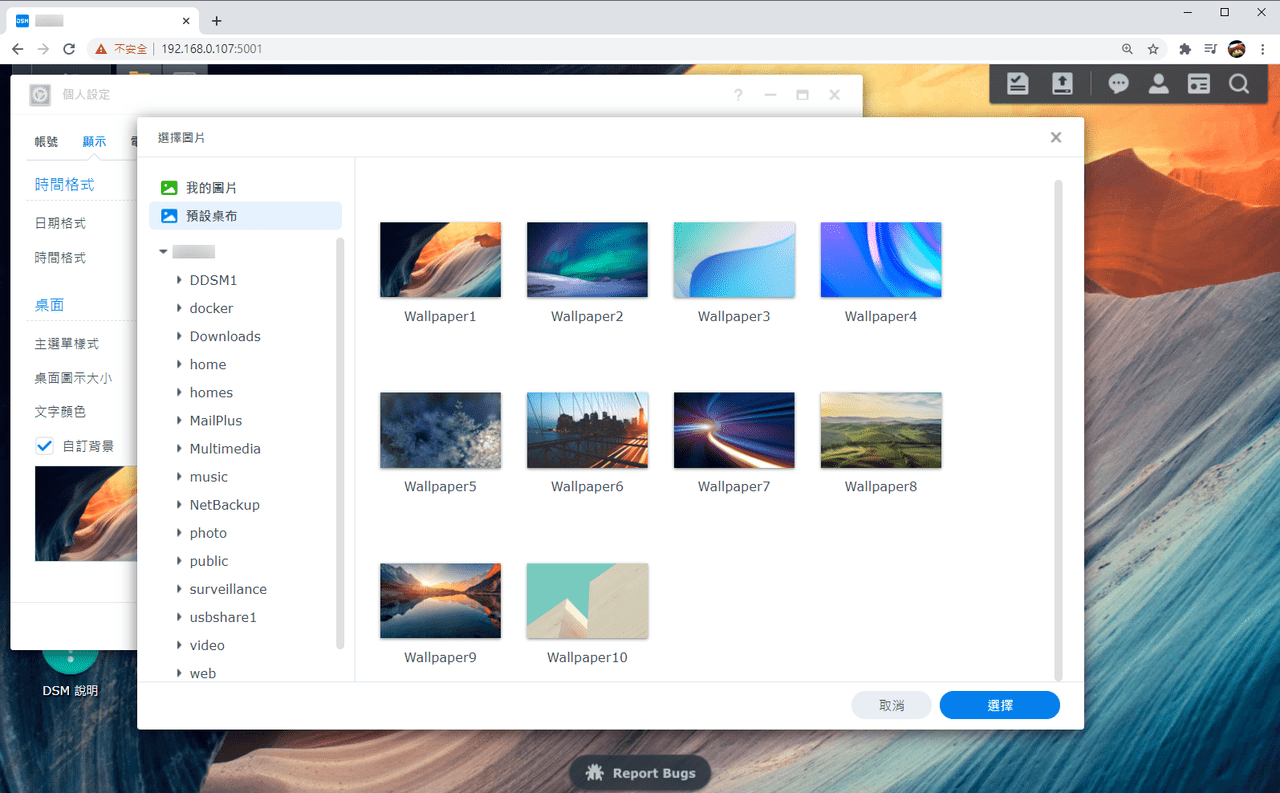Viewport: 1280px width, 793px height.
Task: Open Chrome extensions puzzle icon
Action: (1185, 48)
